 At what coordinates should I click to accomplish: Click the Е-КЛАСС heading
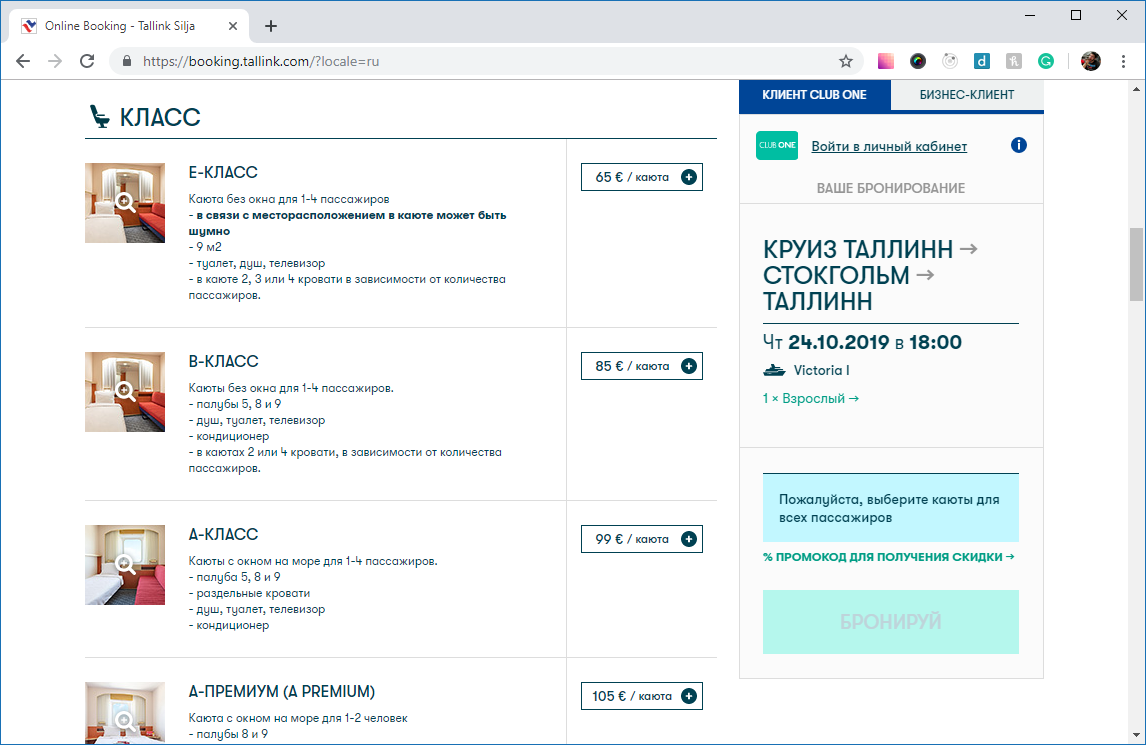pos(223,173)
